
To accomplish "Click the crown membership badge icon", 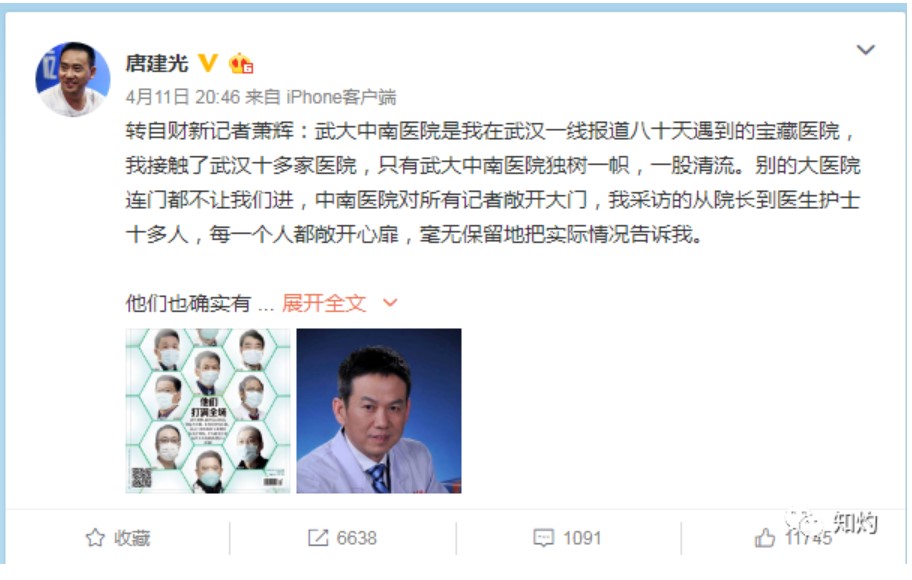I will tap(241, 63).
